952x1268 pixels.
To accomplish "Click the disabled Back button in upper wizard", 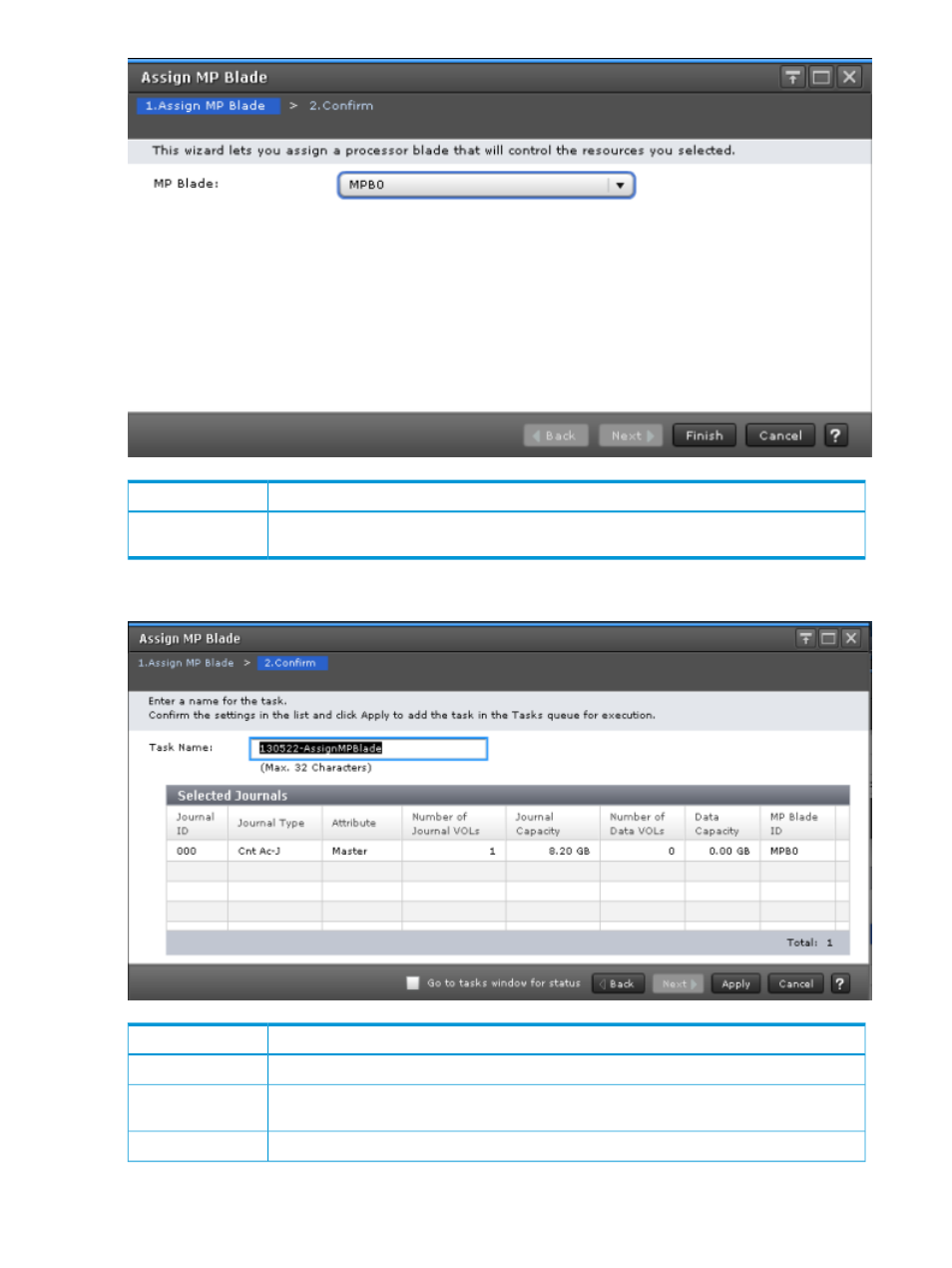I will point(556,435).
